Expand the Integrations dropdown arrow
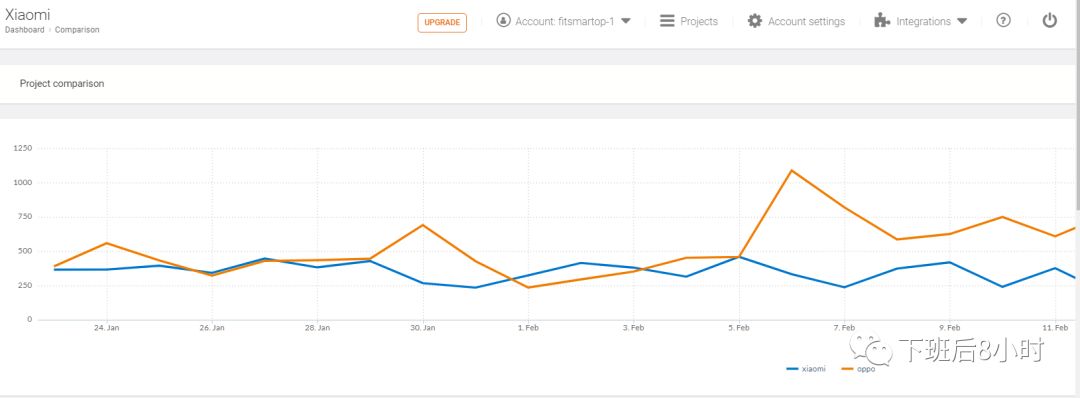Screen dimensions: 1080x398 [x=962, y=21]
